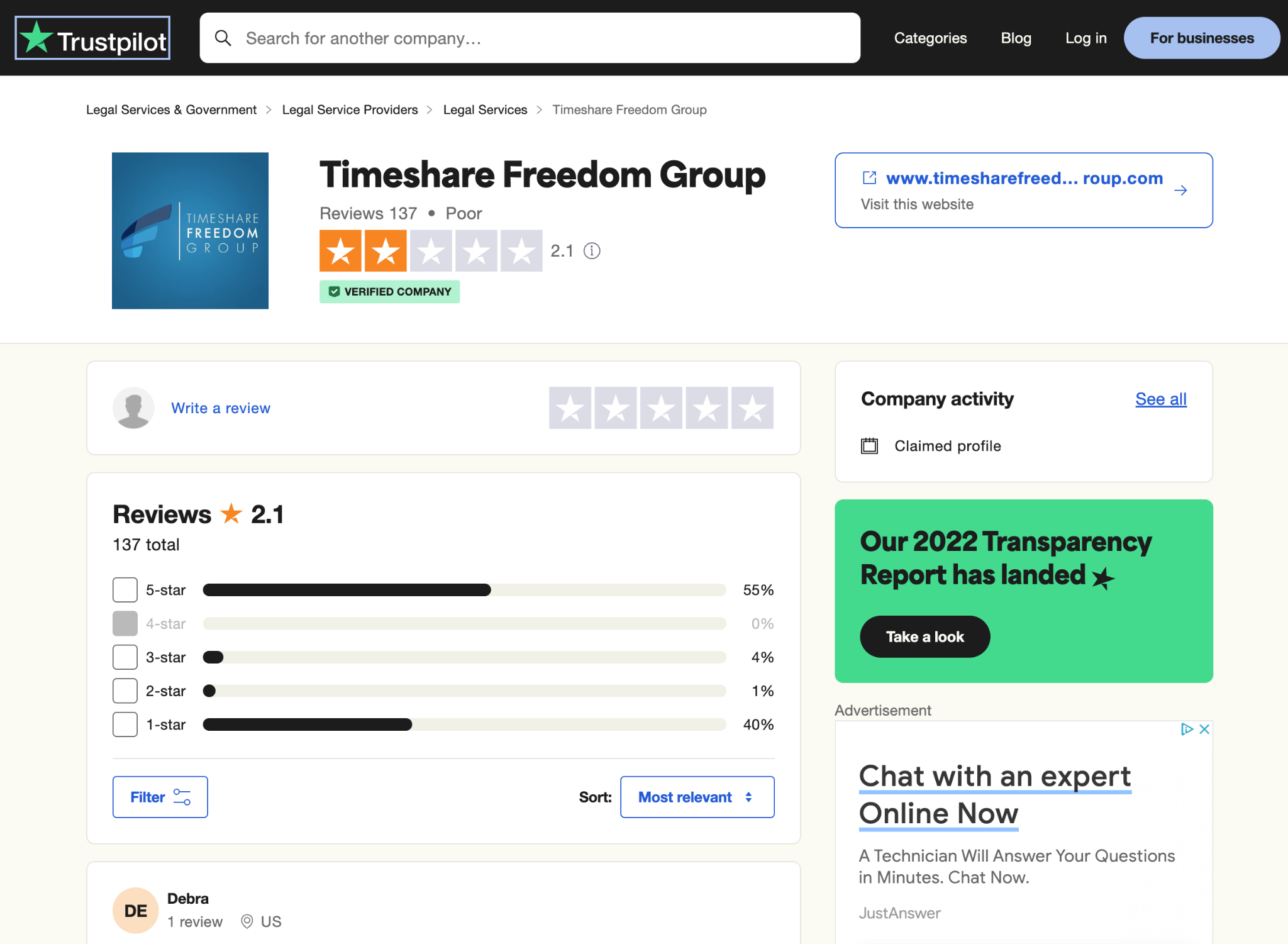Check the 5-star filter checkbox
This screenshot has width=1288, height=944.
(125, 590)
